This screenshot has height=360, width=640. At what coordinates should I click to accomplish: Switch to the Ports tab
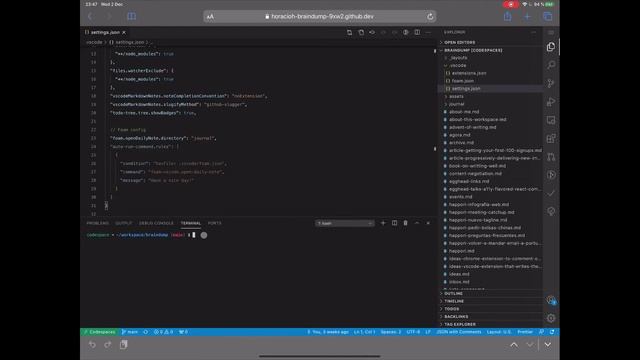coord(214,223)
